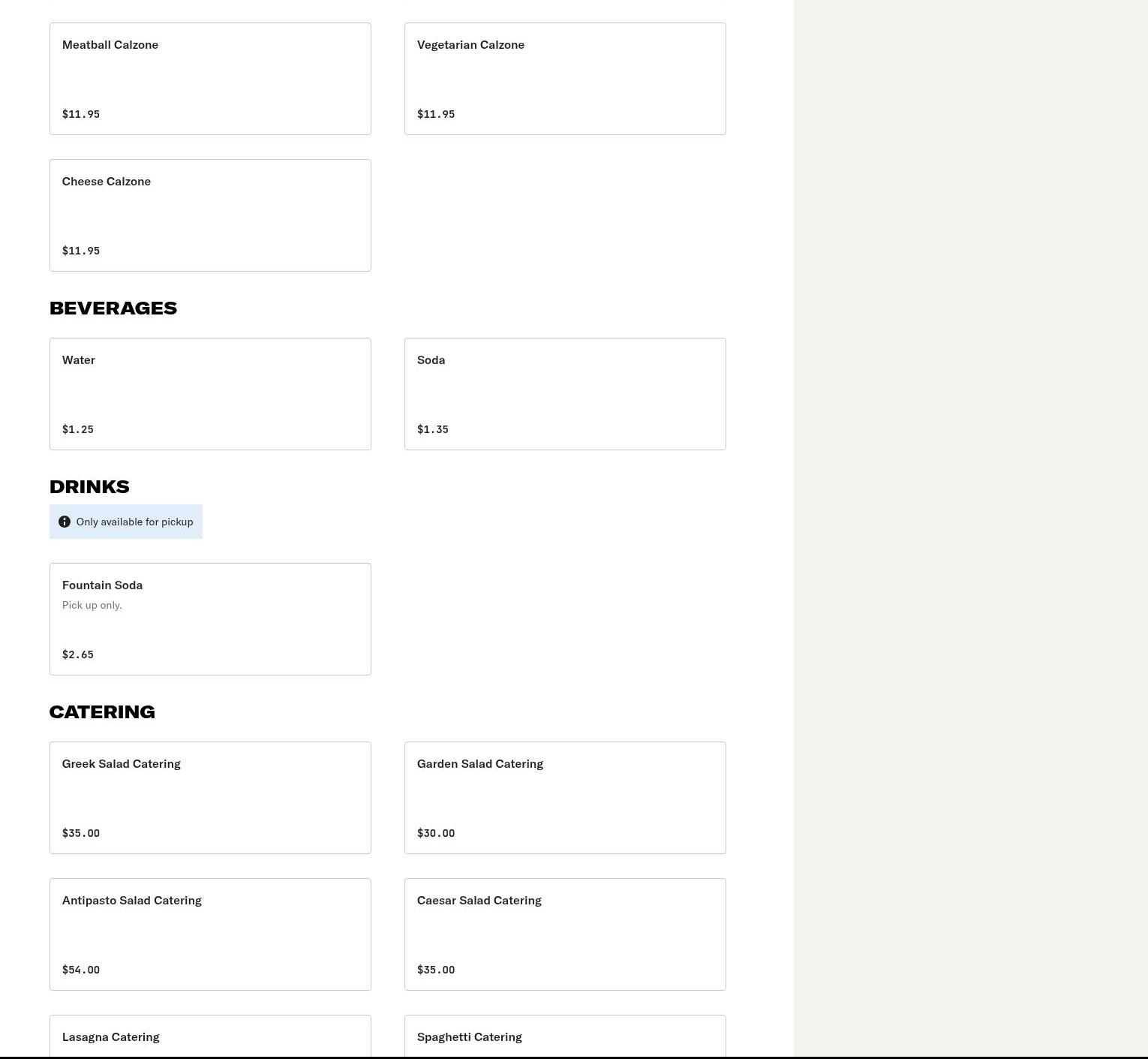Click the info icon beside Only available for pickup
This screenshot has height=1059, width=1148.
pyautogui.click(x=65, y=522)
